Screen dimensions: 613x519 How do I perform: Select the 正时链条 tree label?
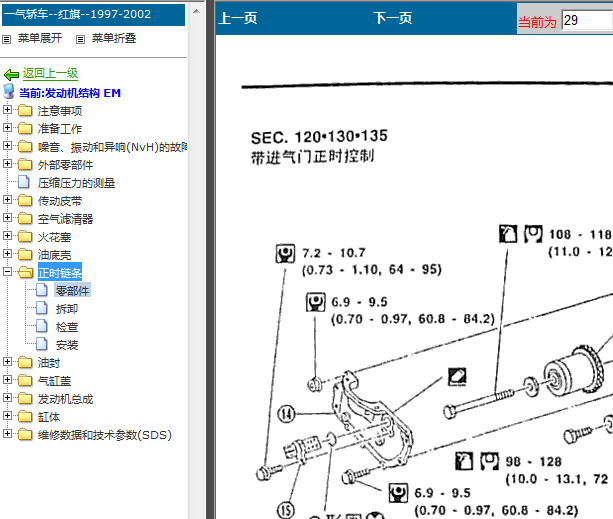click(x=60, y=272)
